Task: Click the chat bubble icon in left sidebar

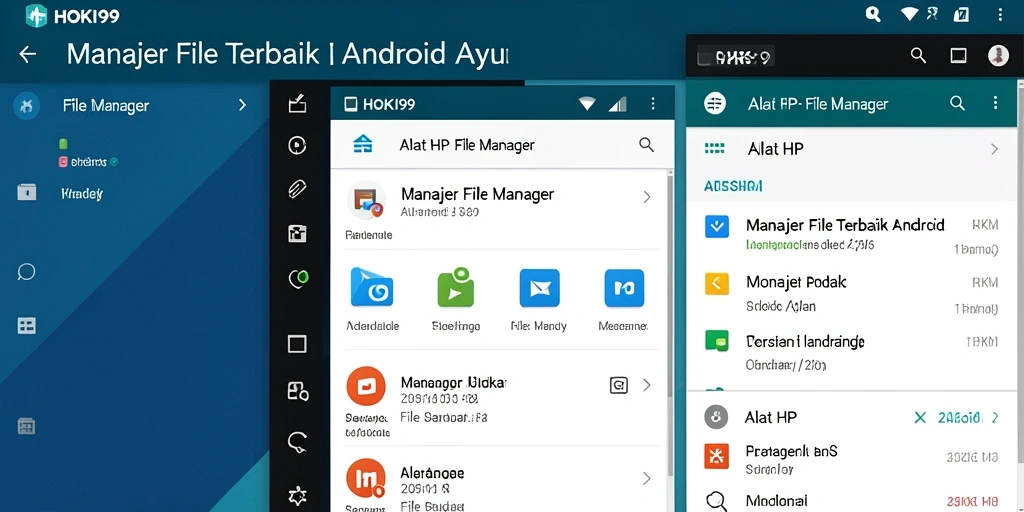Action: 26,272
